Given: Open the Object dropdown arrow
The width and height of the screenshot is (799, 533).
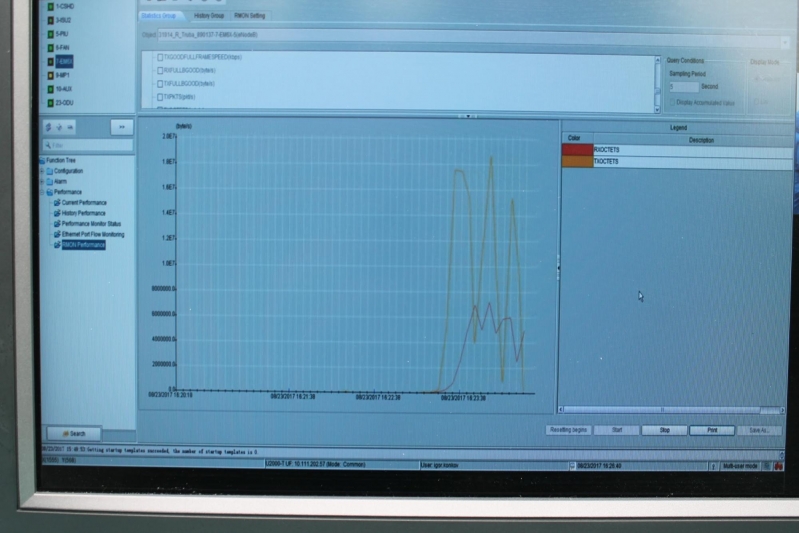Looking at the screenshot, I should [x=785, y=42].
